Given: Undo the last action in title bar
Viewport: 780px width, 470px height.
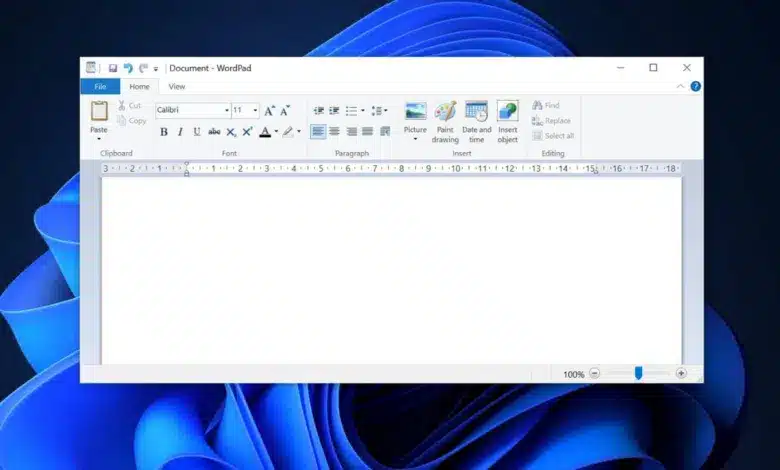Looking at the screenshot, I should click(x=128, y=68).
